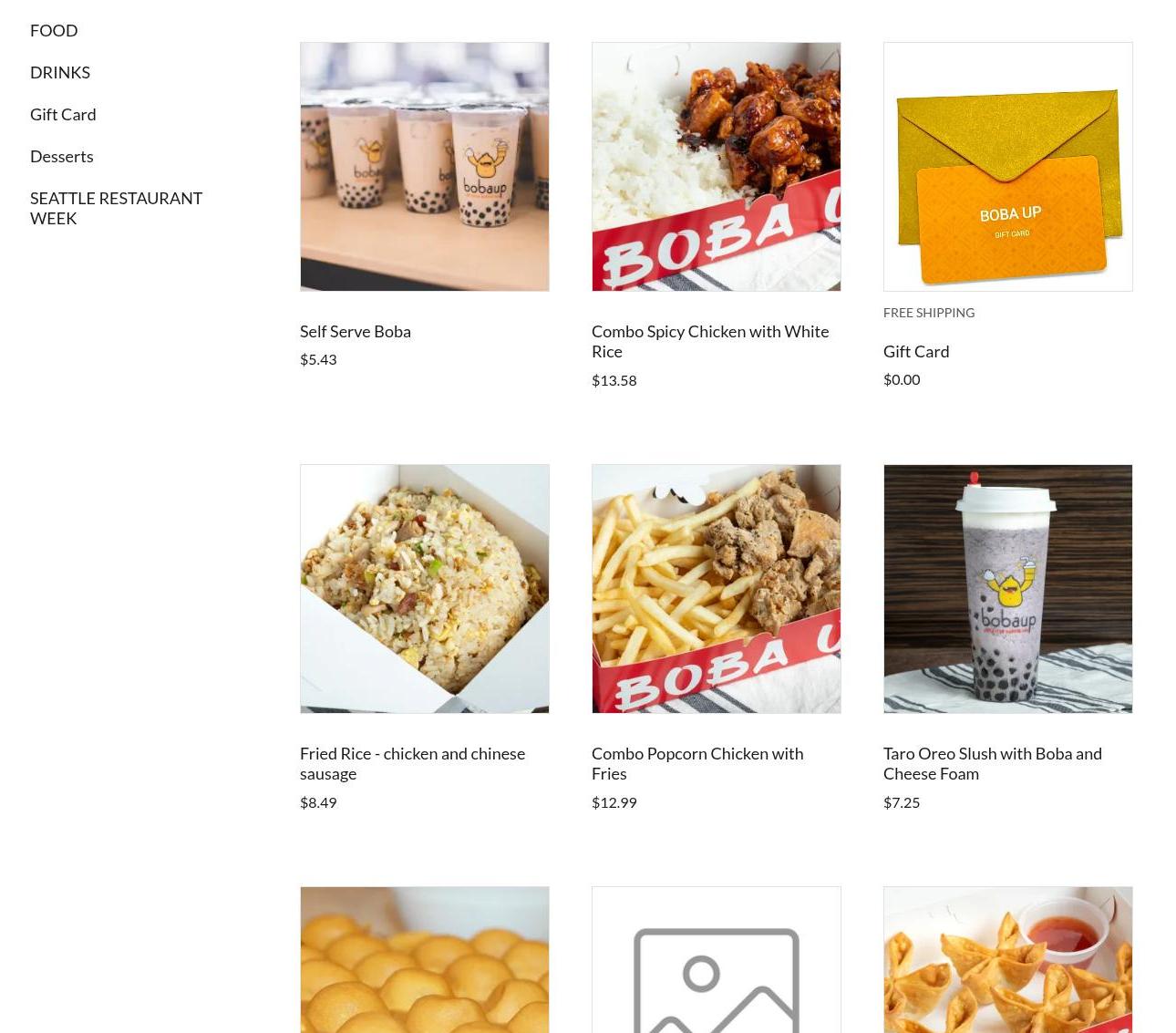This screenshot has height=1033, width=1176.
Task: Open Combo Spicy Chicken with White Rice link
Action: click(x=710, y=341)
